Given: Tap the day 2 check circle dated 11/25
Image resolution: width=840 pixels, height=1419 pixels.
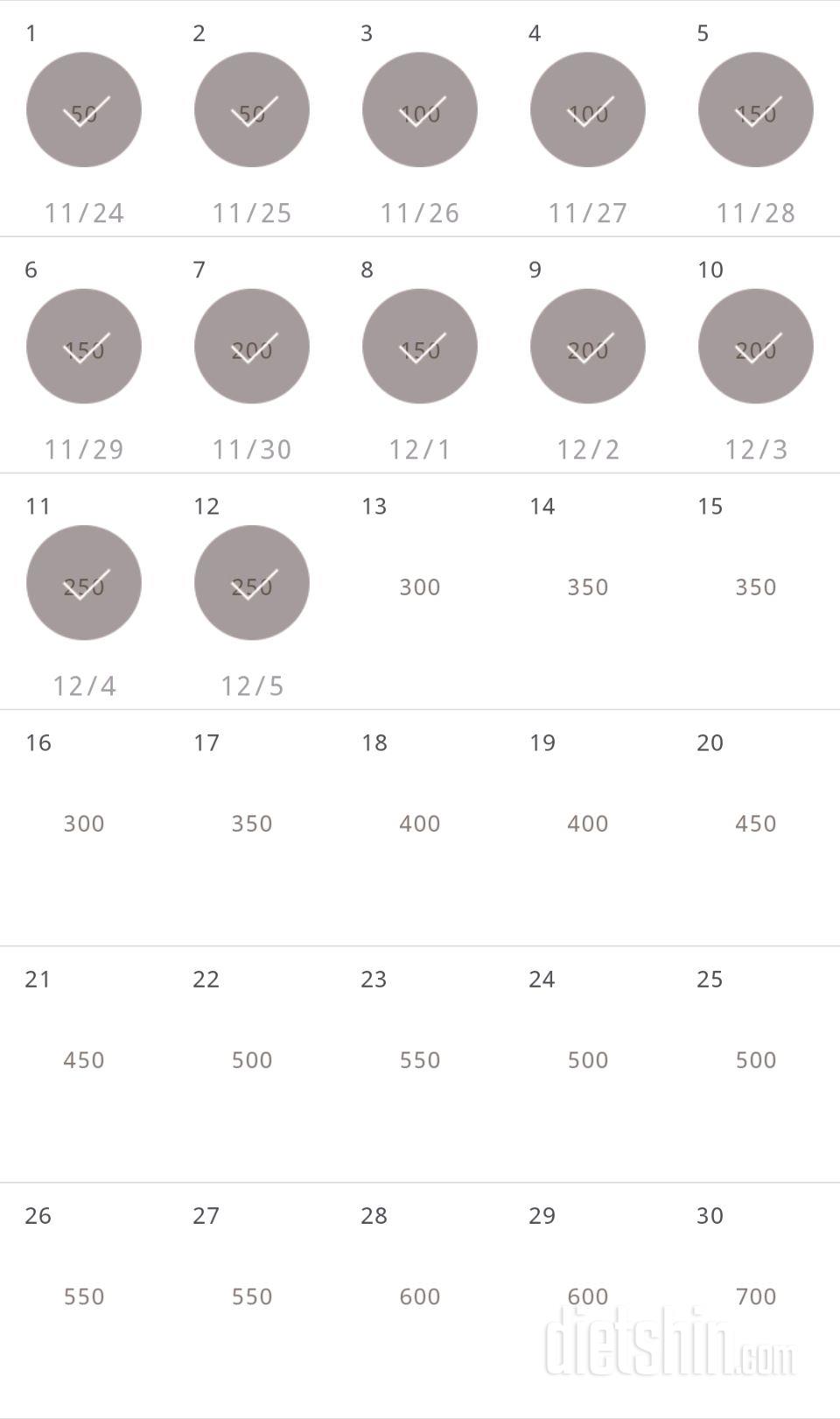Looking at the screenshot, I should [252, 110].
